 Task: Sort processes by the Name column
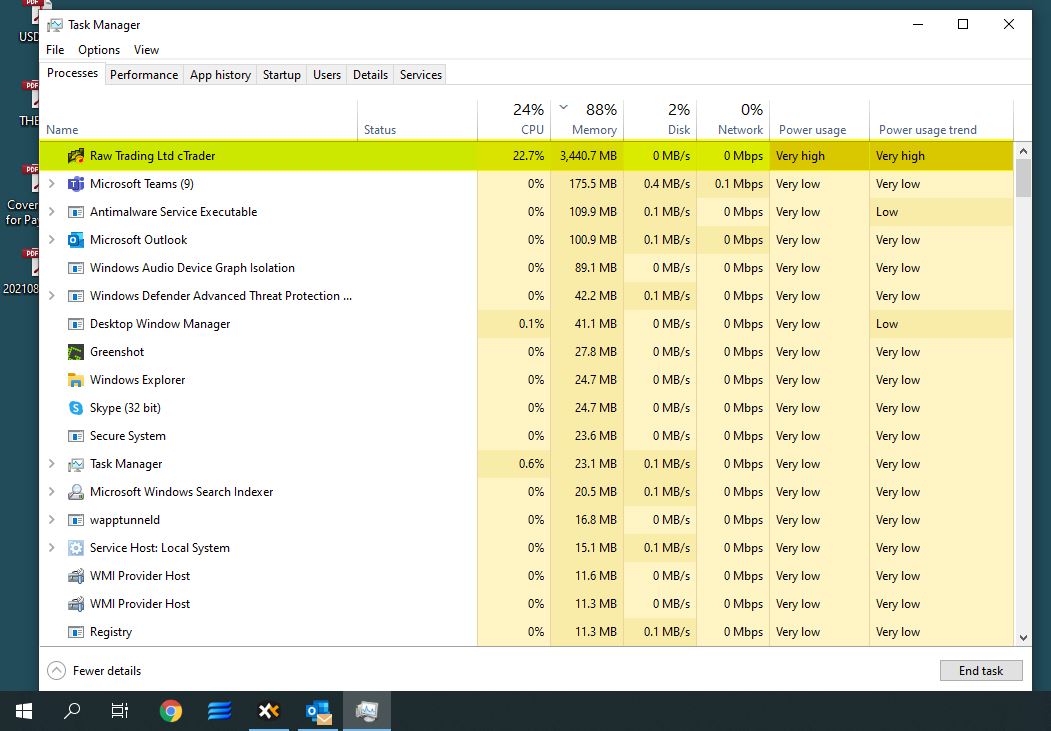pos(199,121)
